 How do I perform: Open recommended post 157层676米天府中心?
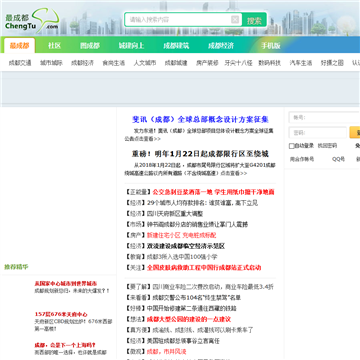(x=61, y=314)
